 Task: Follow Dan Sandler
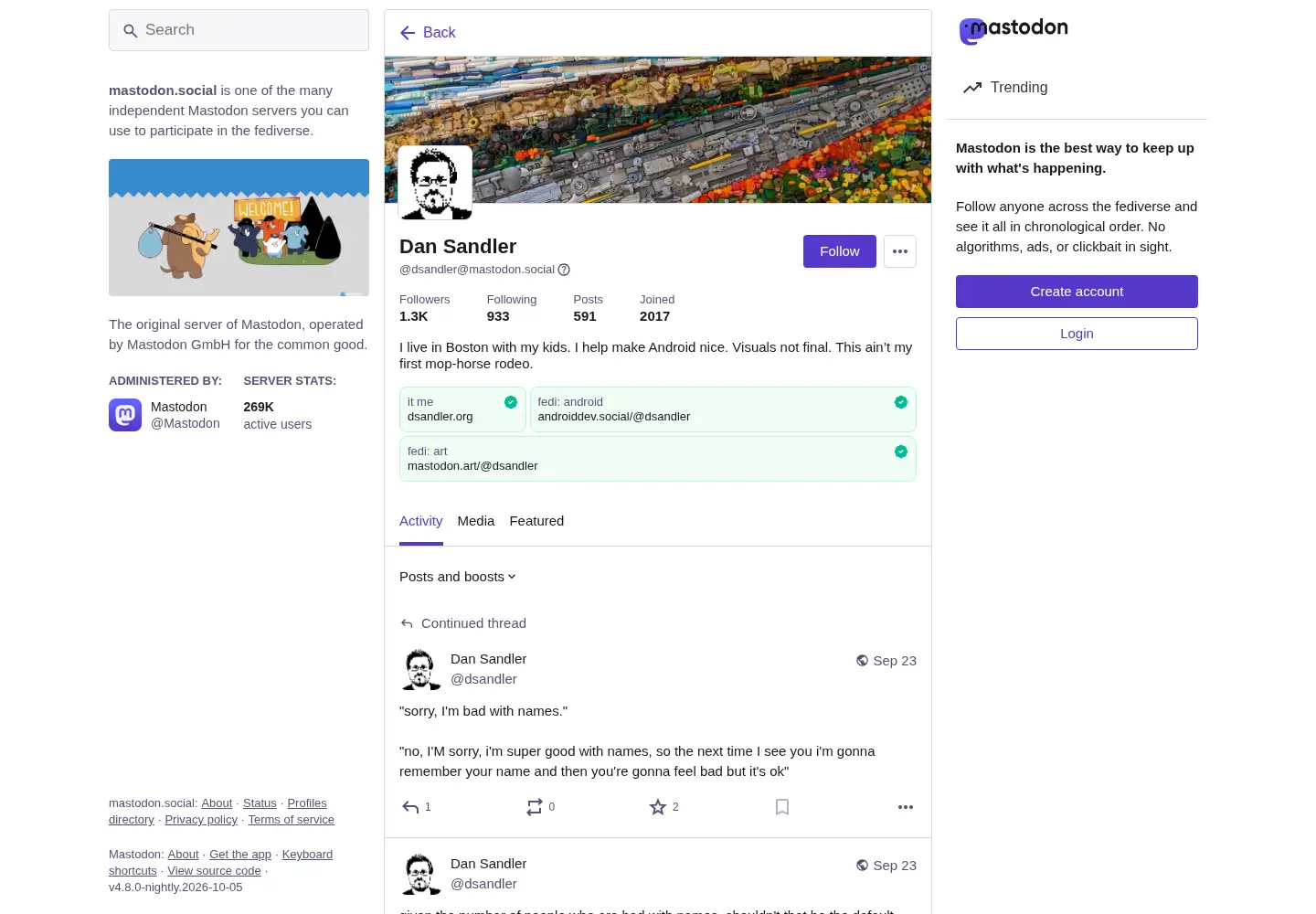tap(840, 251)
